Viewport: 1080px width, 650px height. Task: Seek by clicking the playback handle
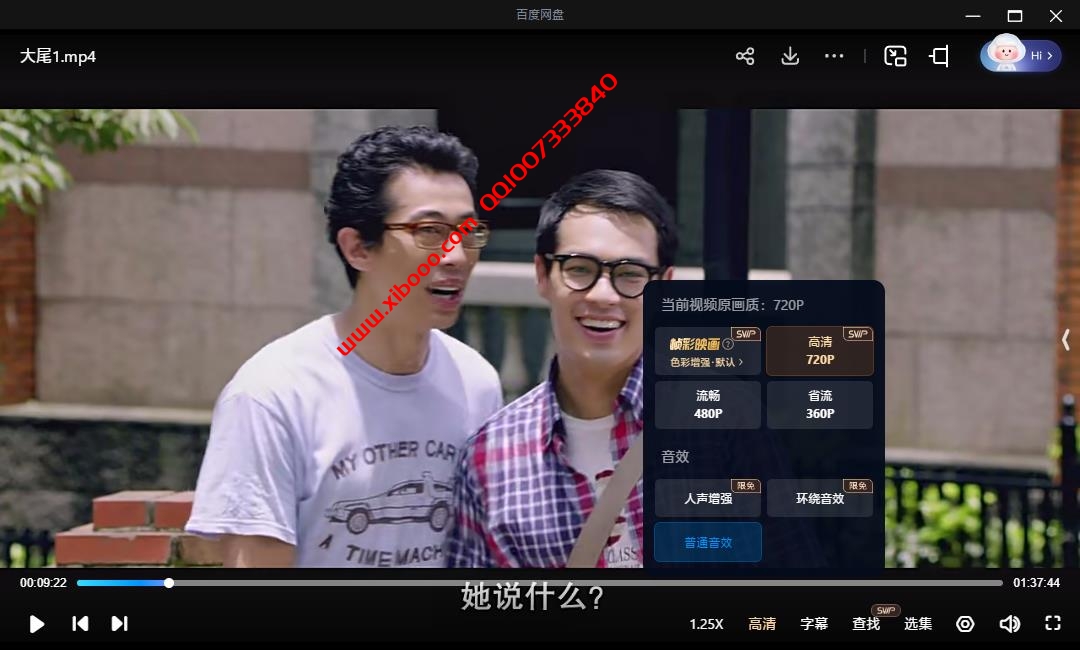coord(169,583)
